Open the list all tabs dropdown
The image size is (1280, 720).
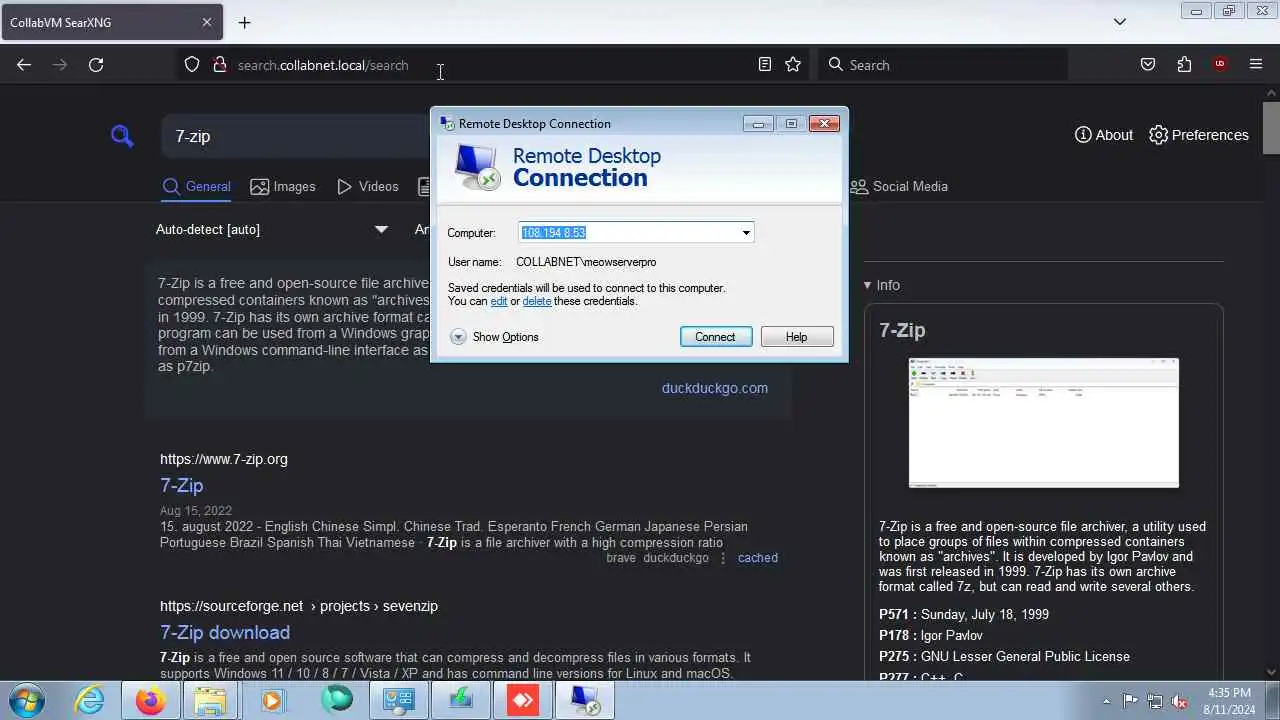point(1120,22)
